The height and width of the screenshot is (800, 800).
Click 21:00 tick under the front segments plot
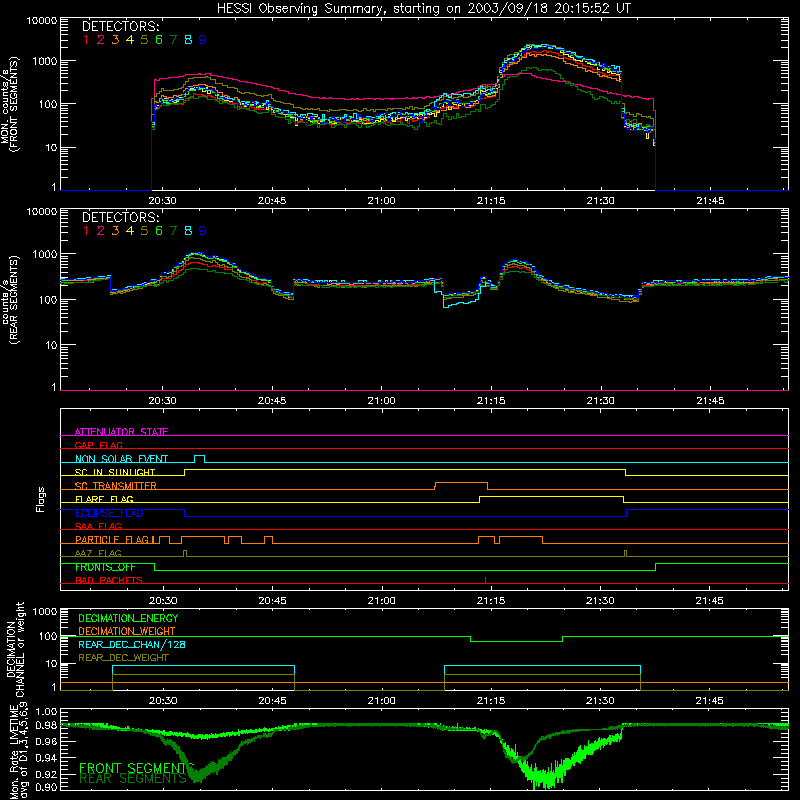coord(382,201)
